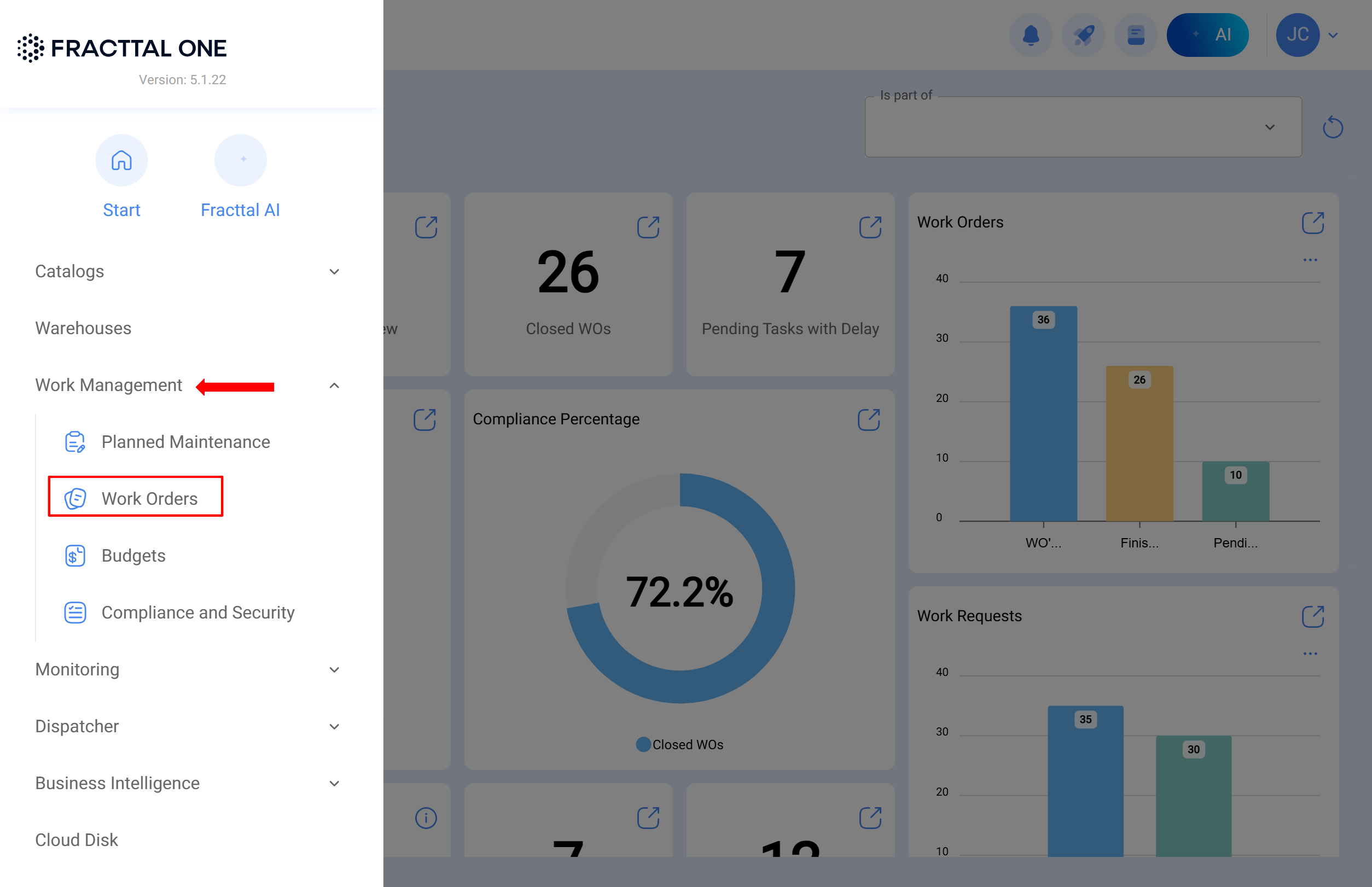
Task: Open Work Orders chart three-dot menu
Action: click(x=1310, y=260)
